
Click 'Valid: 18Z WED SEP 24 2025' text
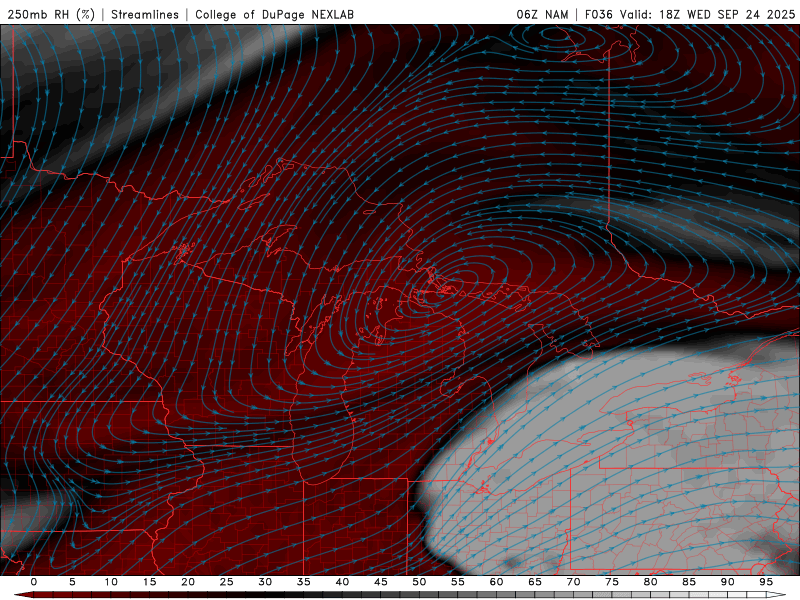[708, 15]
